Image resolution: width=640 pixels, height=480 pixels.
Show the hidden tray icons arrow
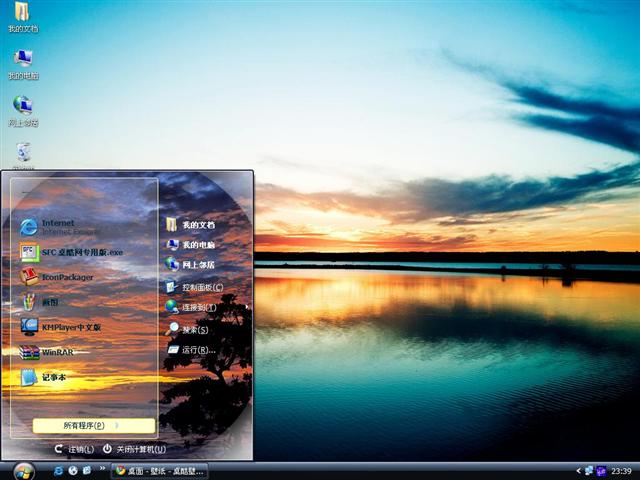[x=578, y=471]
